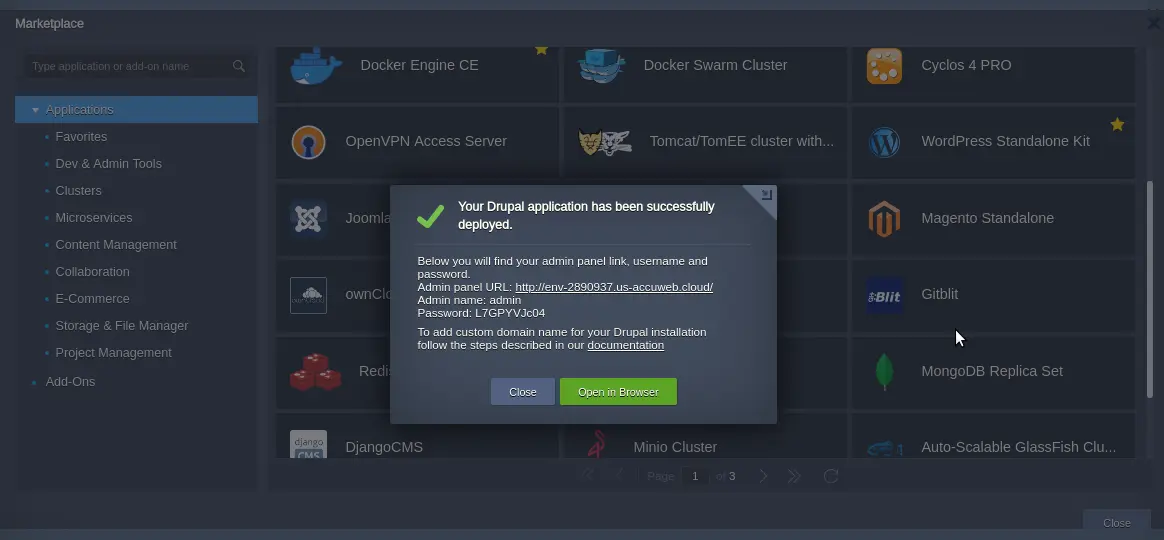Select the MongoDB Replica Set label

[x=992, y=371]
